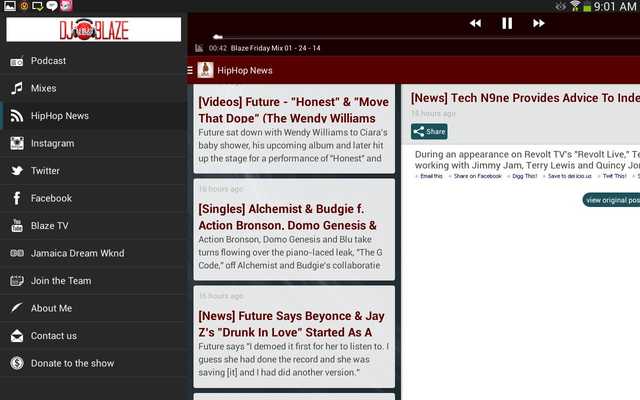
Task: Skip forward to the next track
Action: point(539,23)
